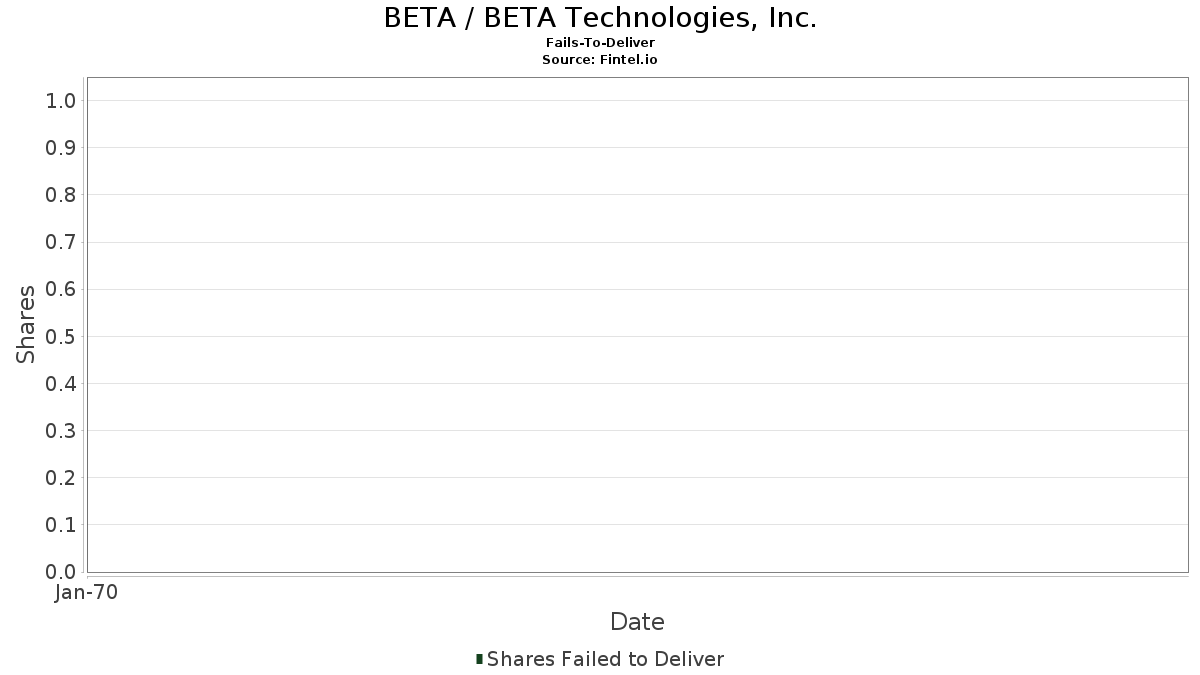The image size is (1200, 675).
Task: Click the 0.5 y-axis tick label
Action: pos(61,336)
